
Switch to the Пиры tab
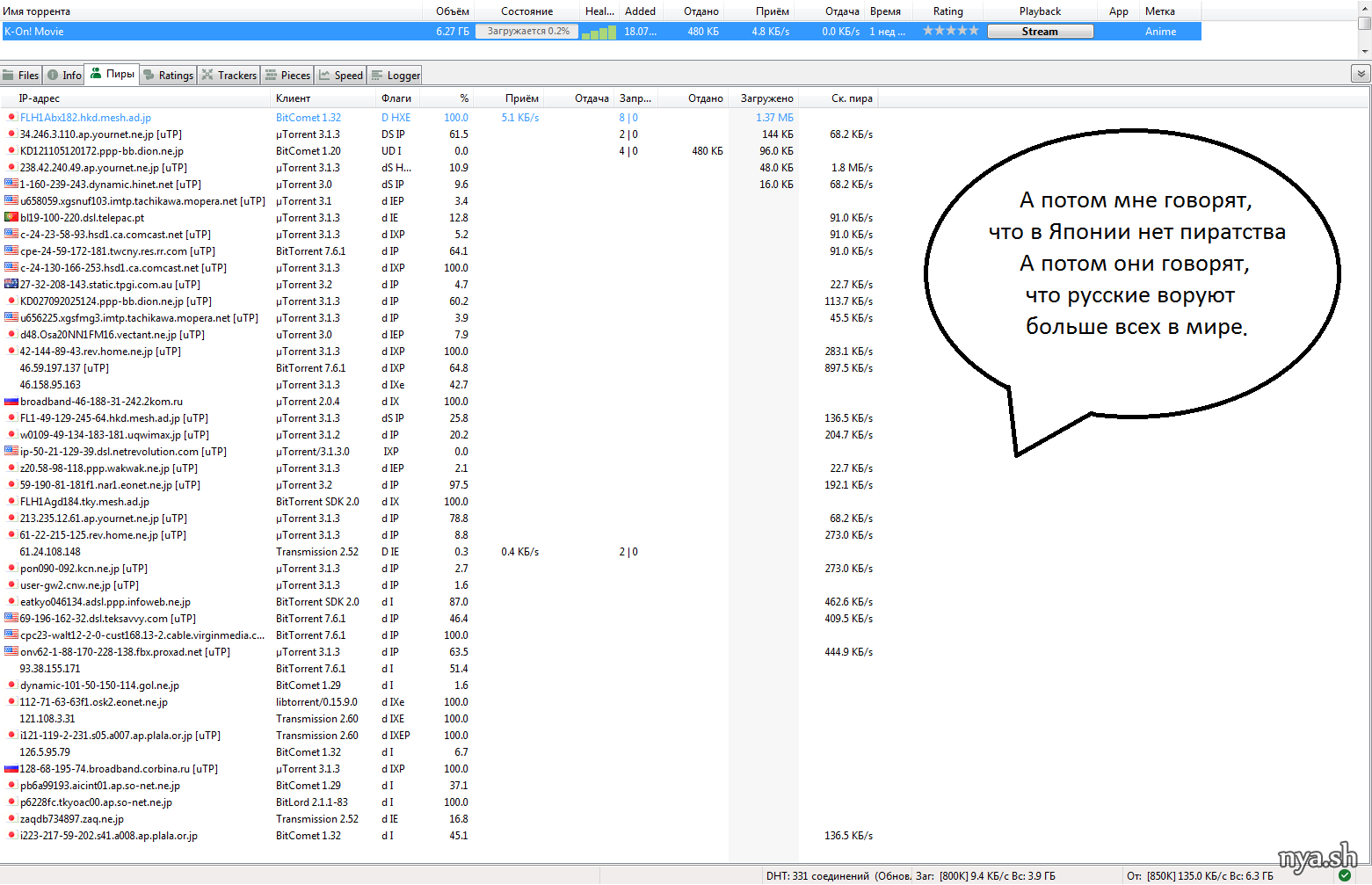(112, 75)
